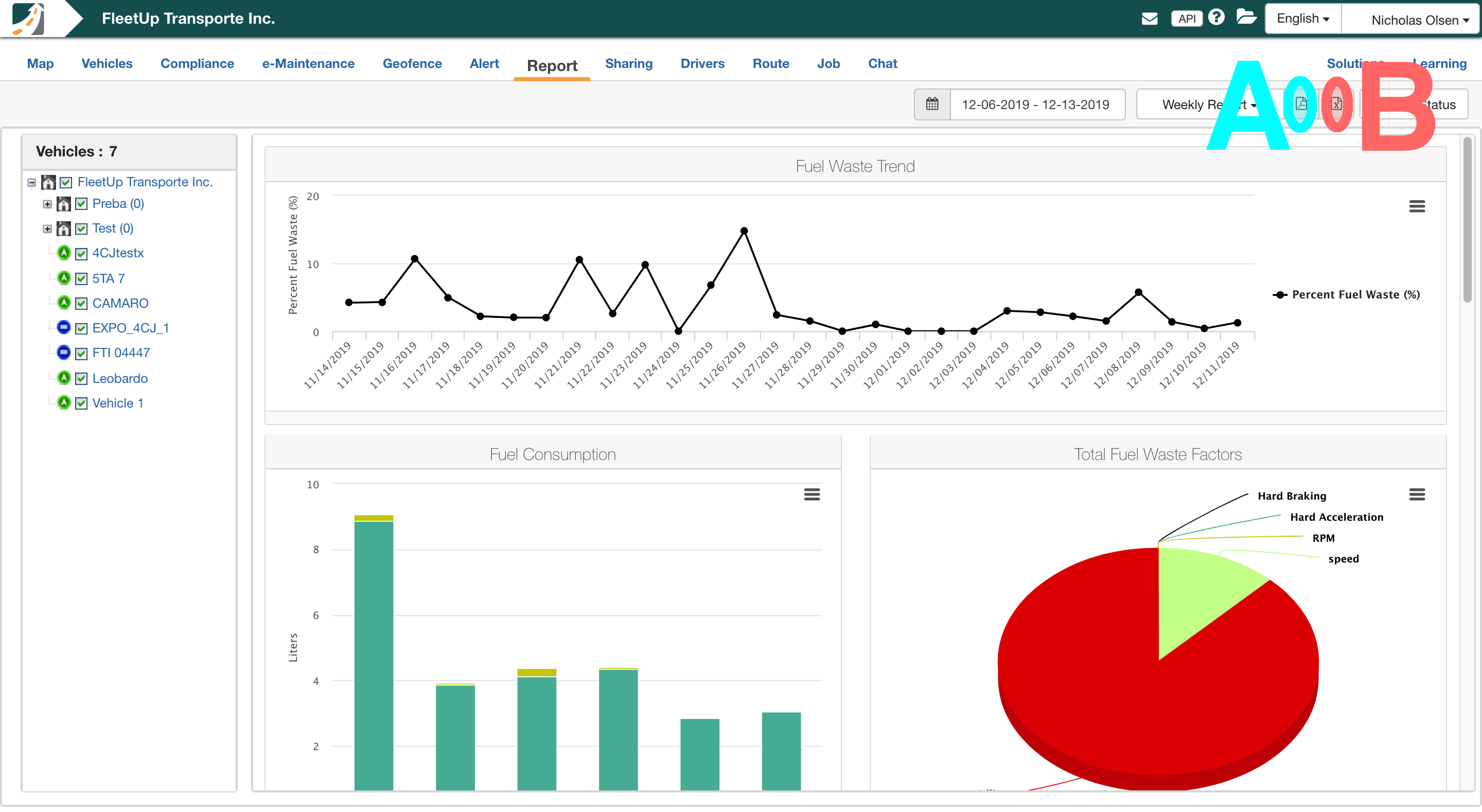Click the EXPO_4CJ_1 vehicle status icon
This screenshot has height=812, width=1482.
[64, 327]
